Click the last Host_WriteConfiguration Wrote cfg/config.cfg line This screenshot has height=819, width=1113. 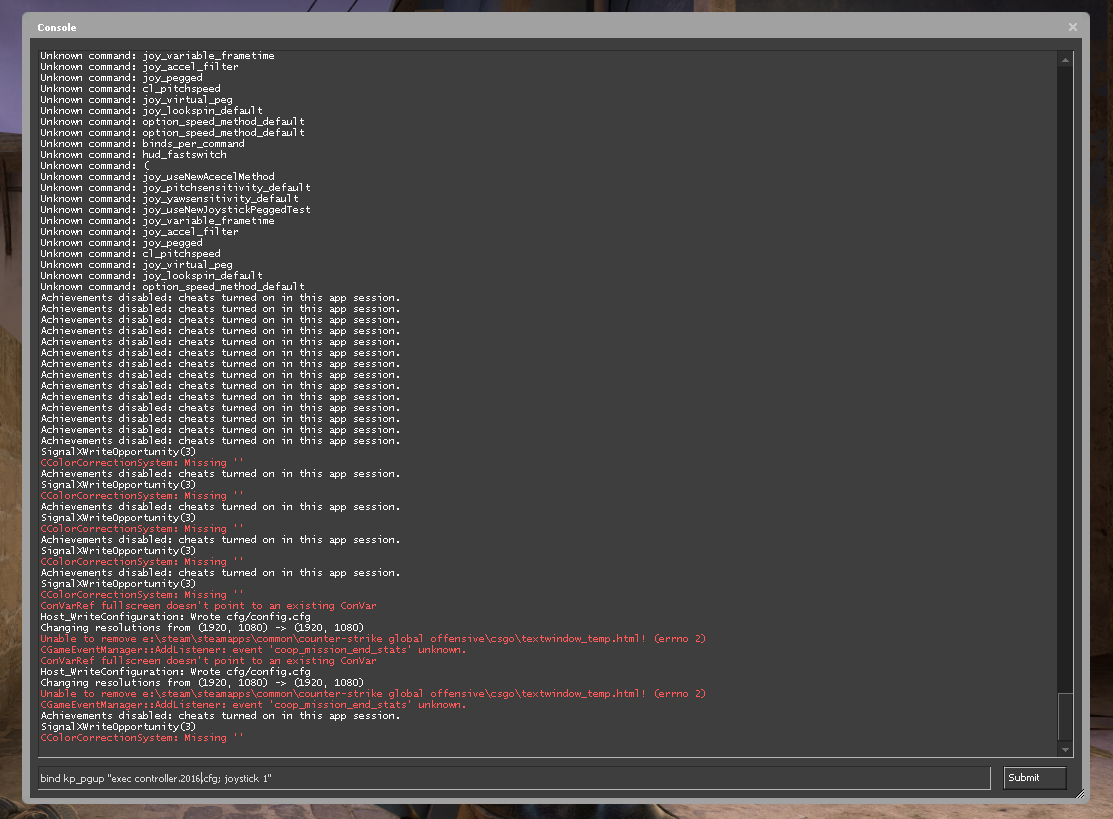click(175, 671)
